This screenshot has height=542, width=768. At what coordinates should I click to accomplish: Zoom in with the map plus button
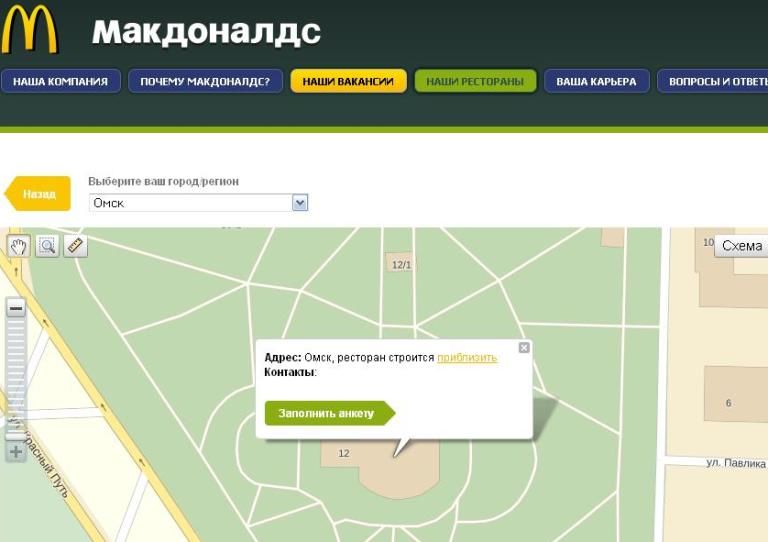pyautogui.click(x=16, y=451)
